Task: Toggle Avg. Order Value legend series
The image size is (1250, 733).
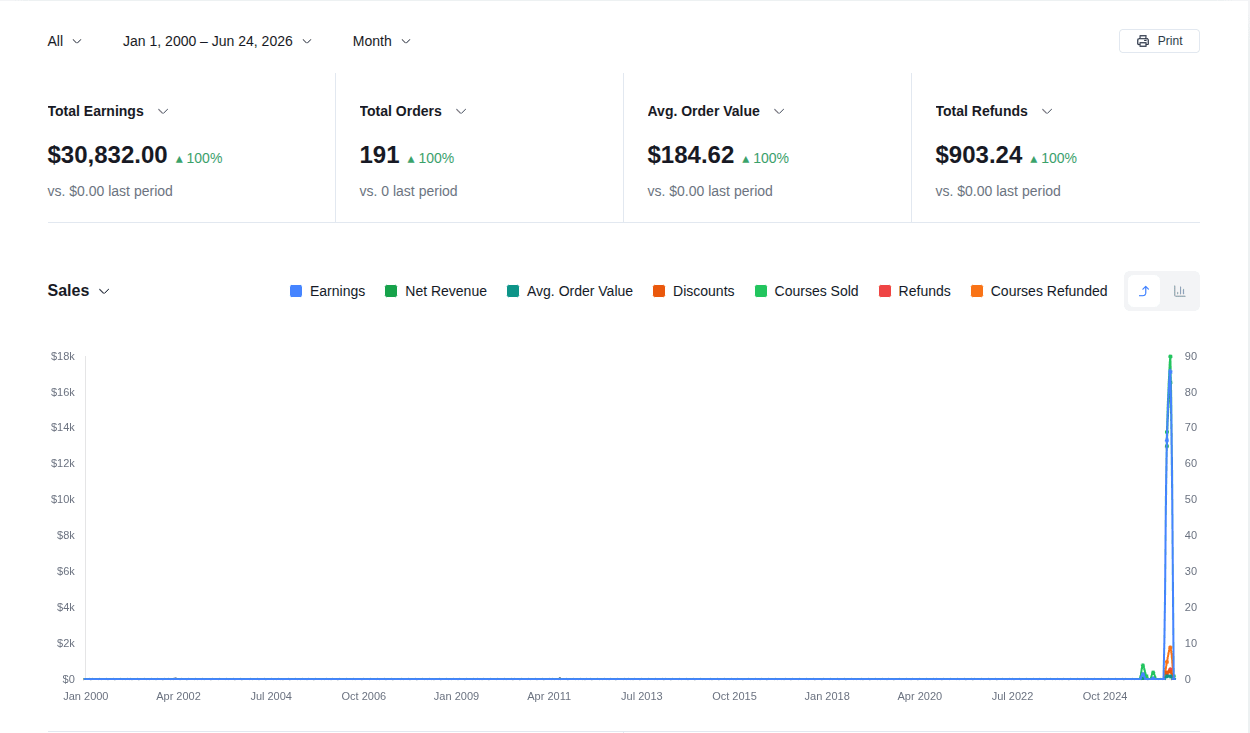Action: tap(569, 291)
